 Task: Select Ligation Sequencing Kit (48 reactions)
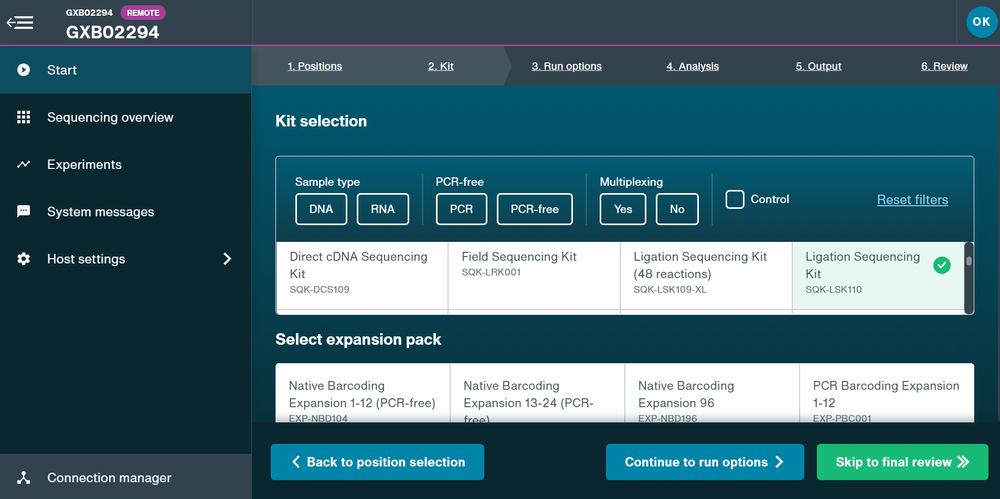point(706,275)
